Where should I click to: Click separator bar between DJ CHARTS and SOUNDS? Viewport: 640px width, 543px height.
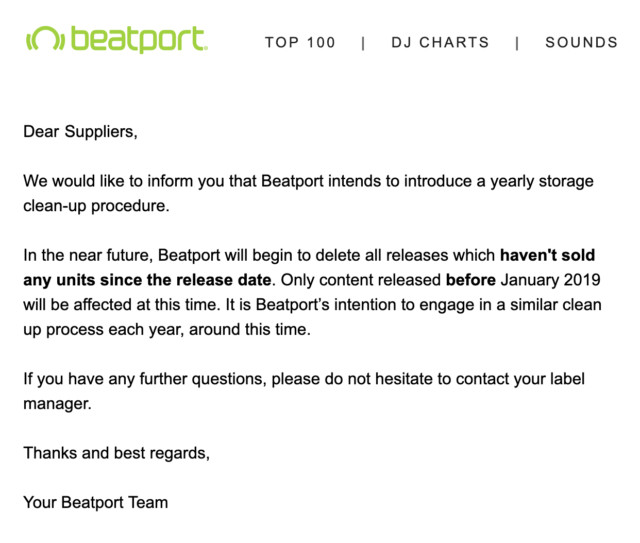point(517,43)
